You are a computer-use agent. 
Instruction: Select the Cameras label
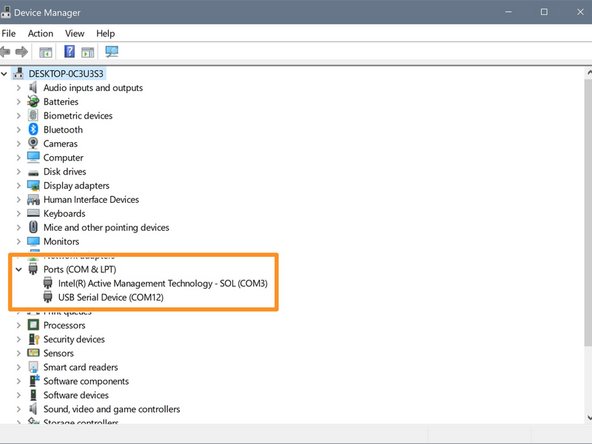point(60,143)
